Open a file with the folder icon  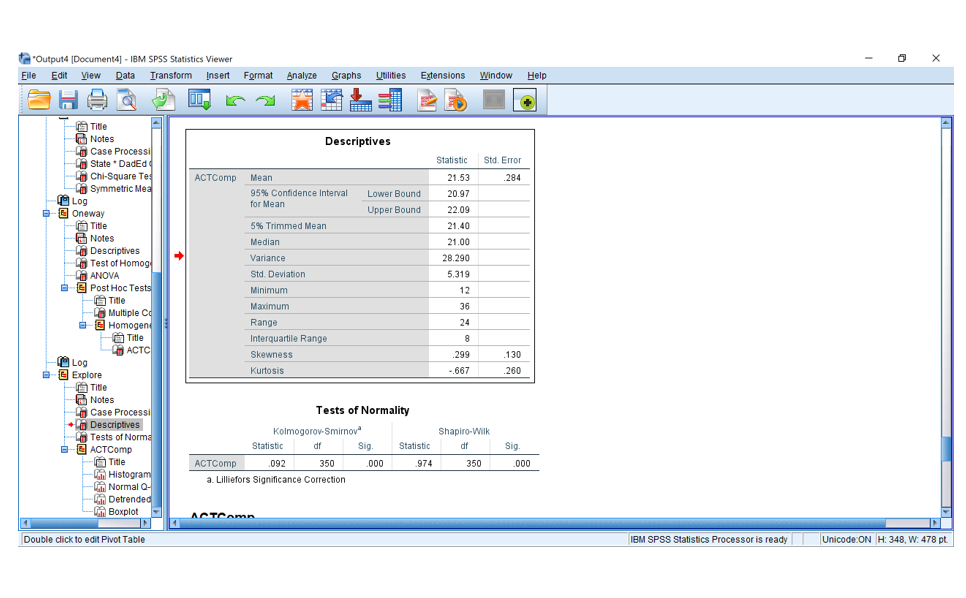tap(39, 100)
